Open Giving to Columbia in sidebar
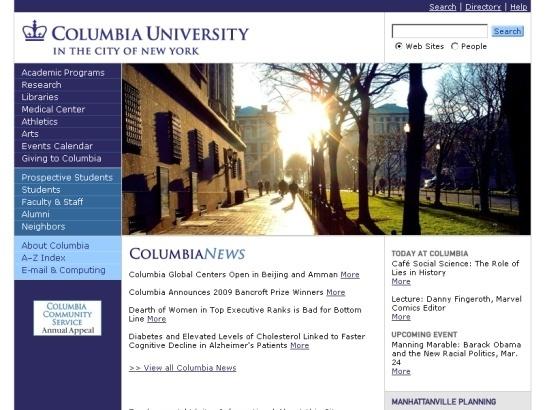Viewport: 545px width, 410px height. click(x=62, y=158)
